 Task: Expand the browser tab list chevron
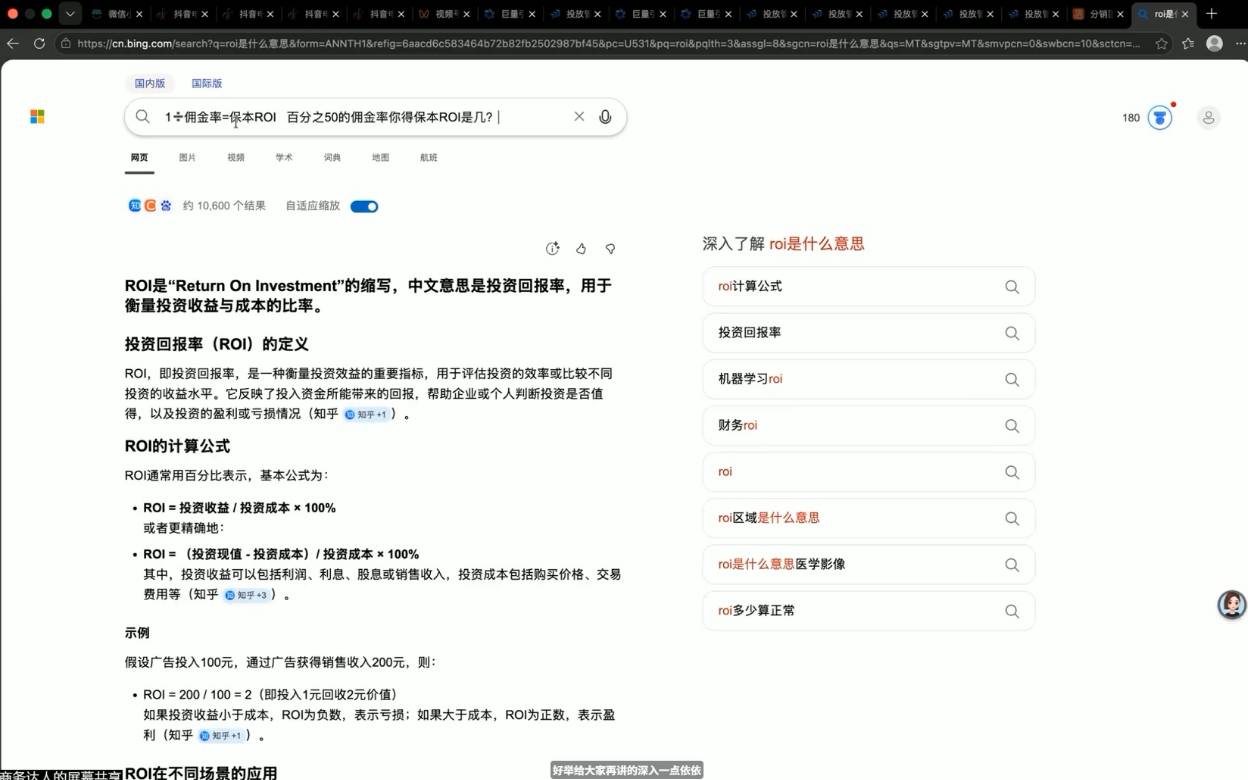(70, 14)
